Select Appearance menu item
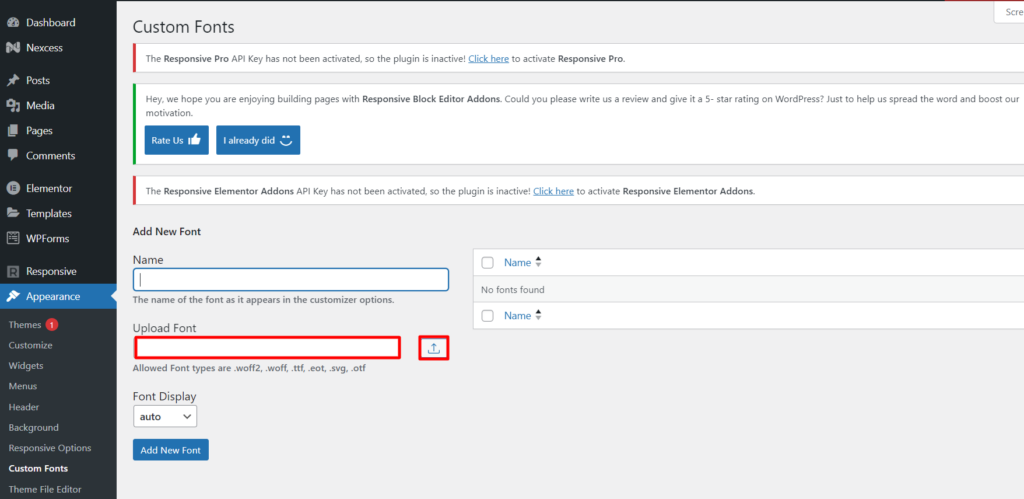Screen dimensions: 1024x499 tap(58, 297)
